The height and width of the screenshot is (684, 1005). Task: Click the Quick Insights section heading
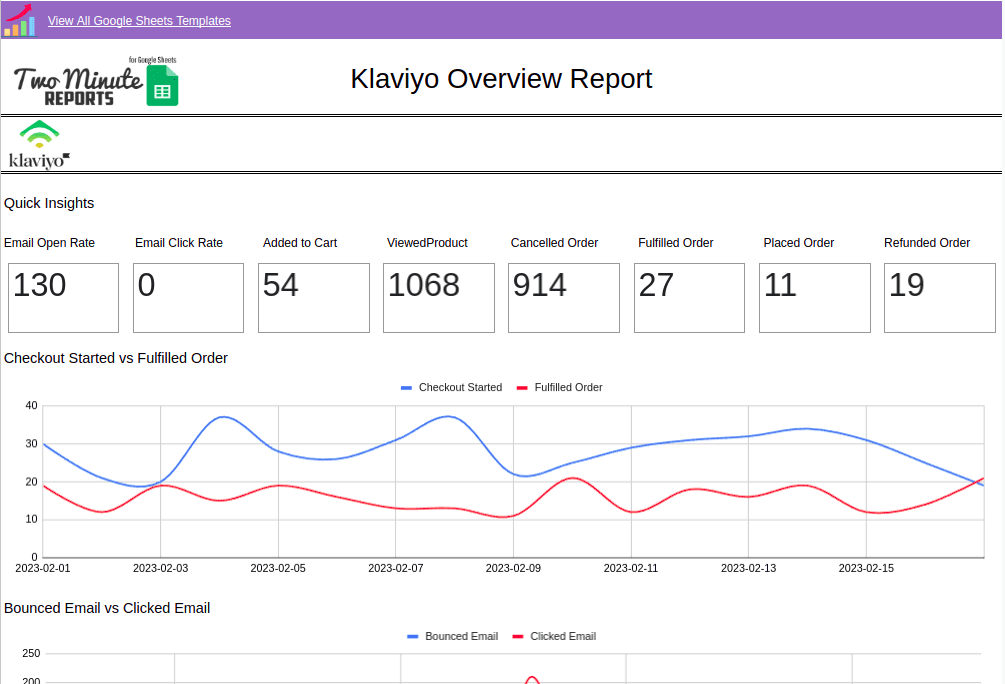(x=49, y=203)
